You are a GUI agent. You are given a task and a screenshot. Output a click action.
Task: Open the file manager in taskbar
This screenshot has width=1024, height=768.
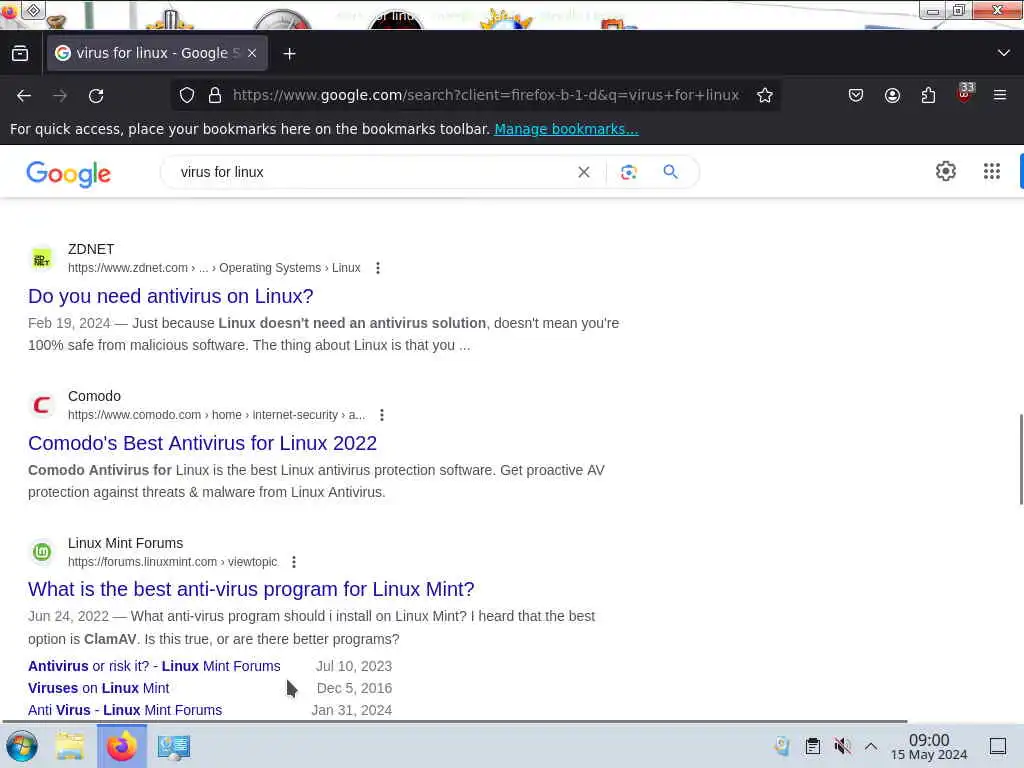pos(70,746)
